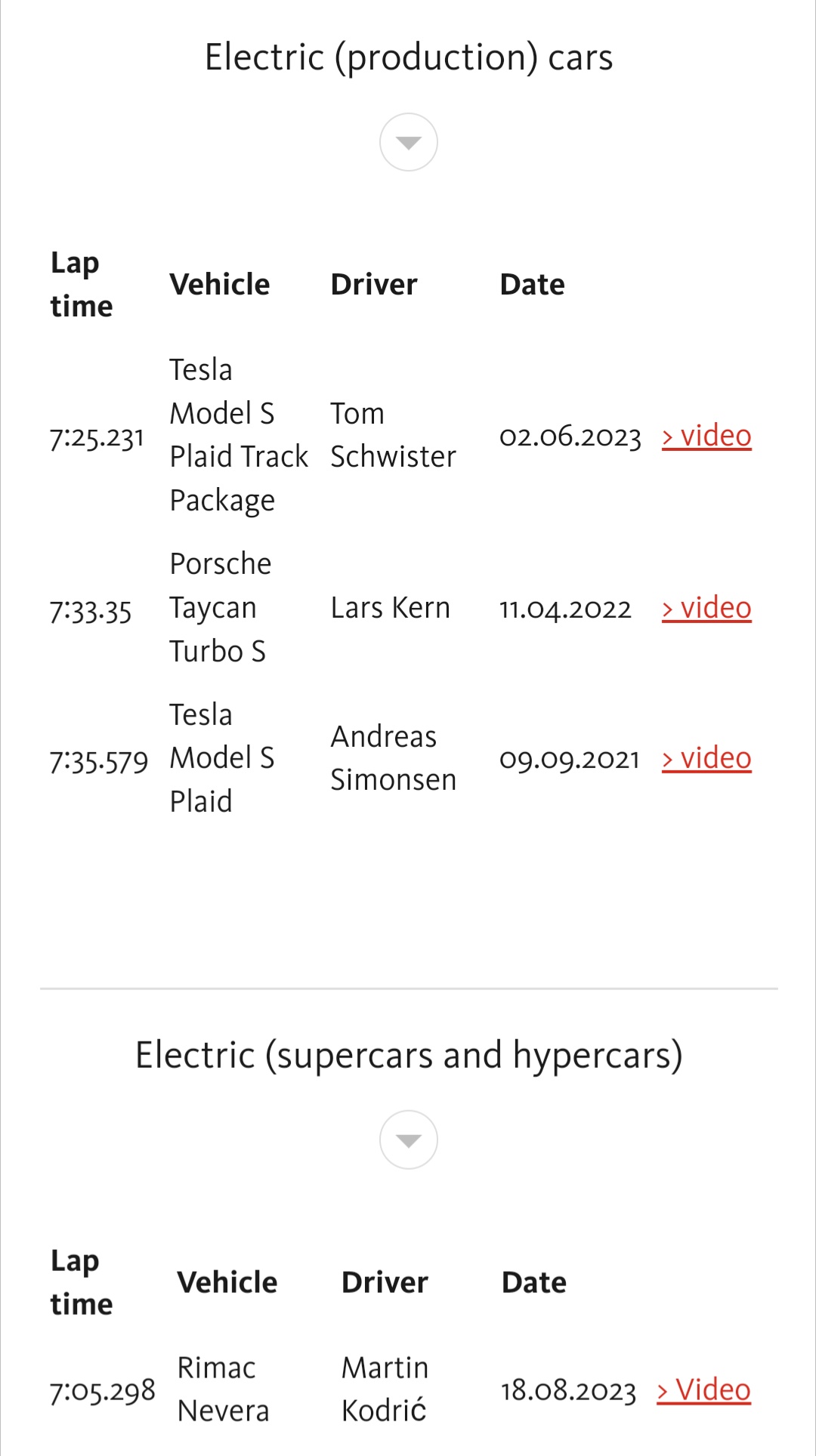Select the 02.06.2023 date cell
The height and width of the screenshot is (1456, 816).
click(x=570, y=436)
